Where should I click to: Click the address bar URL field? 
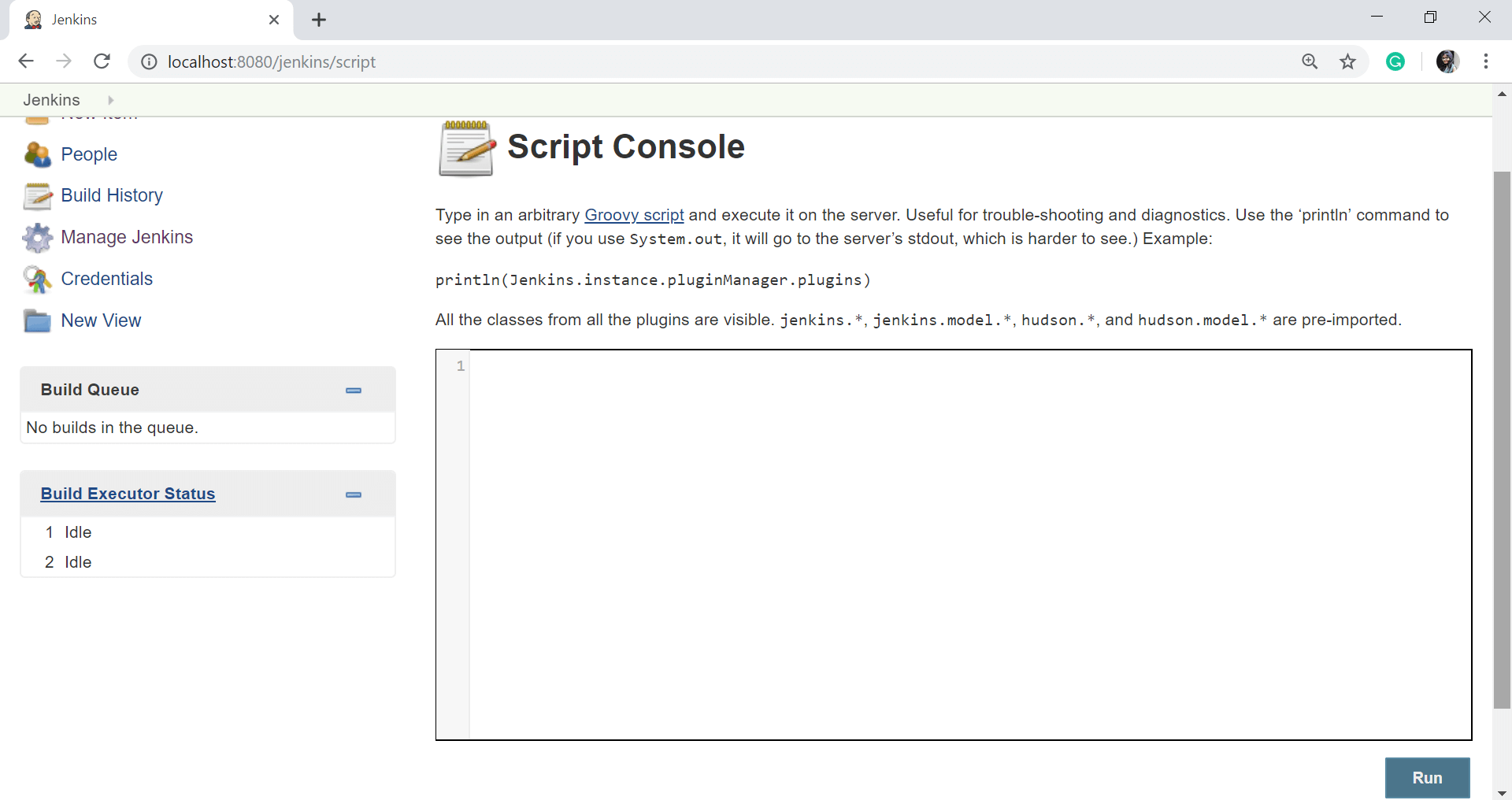[709, 61]
